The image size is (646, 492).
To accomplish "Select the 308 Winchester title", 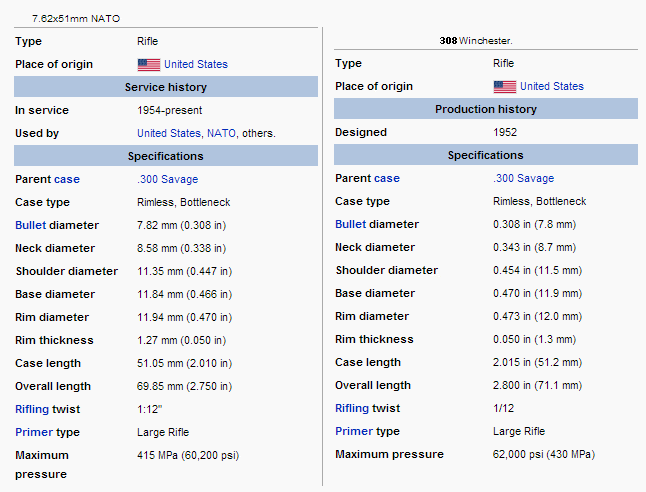I will coord(476,41).
